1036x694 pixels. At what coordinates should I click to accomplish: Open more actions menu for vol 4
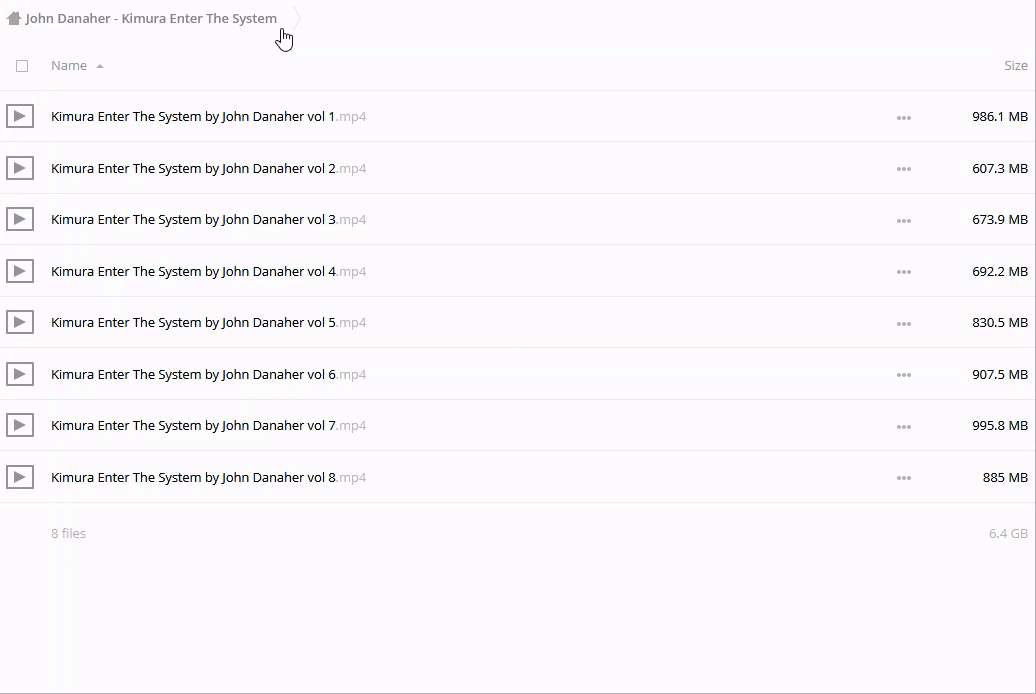[x=903, y=272]
